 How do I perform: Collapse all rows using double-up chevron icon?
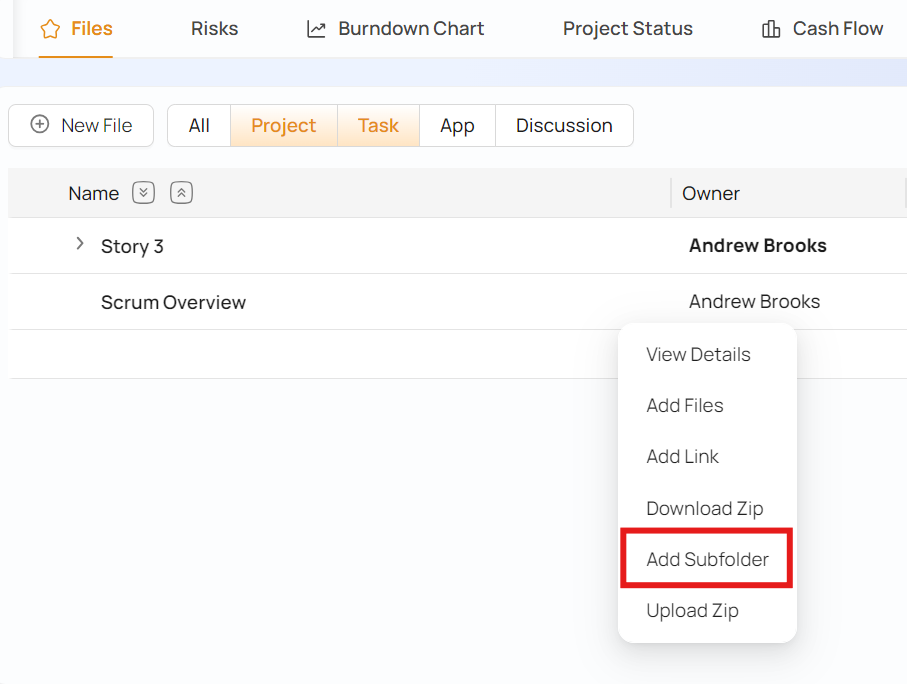[x=181, y=193]
